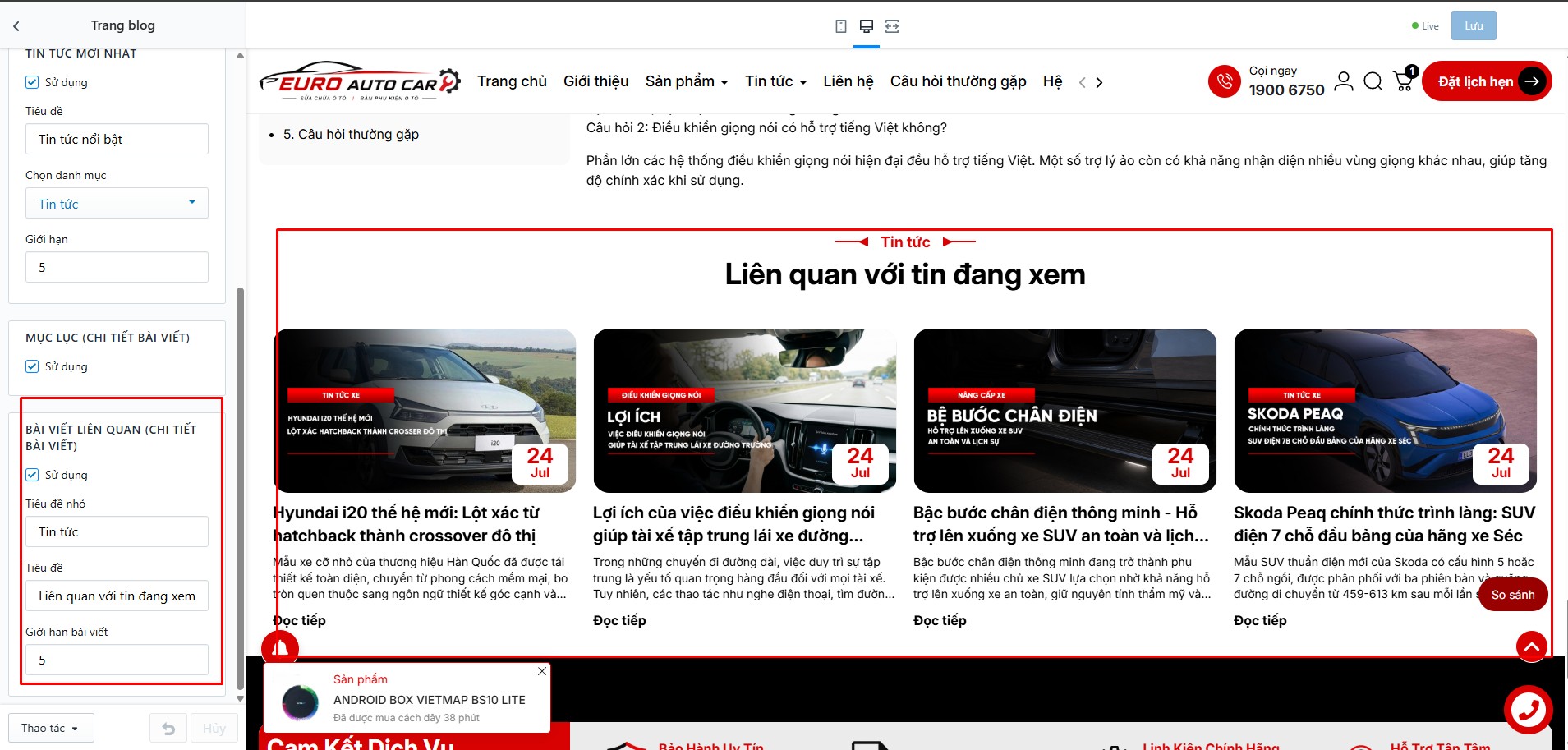Click Đọc tiếp under voice control article

[620, 620]
